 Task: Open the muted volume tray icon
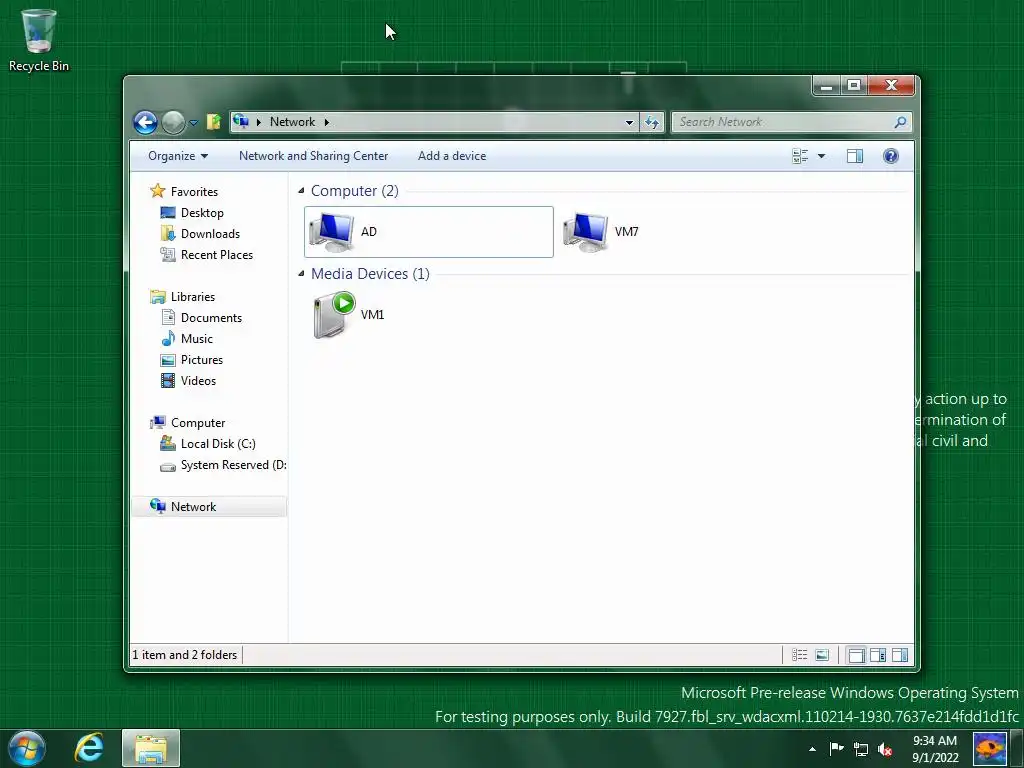(x=885, y=750)
